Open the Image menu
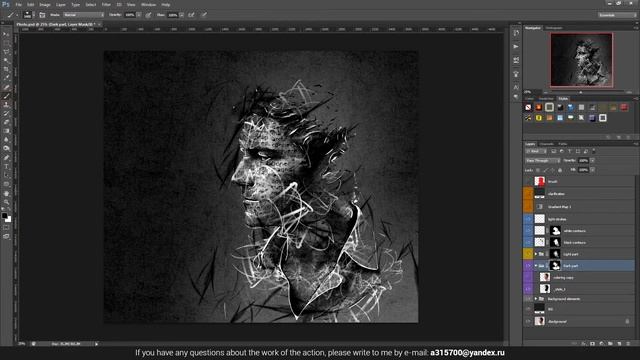Viewport: 640px width, 360px height. coord(45,5)
